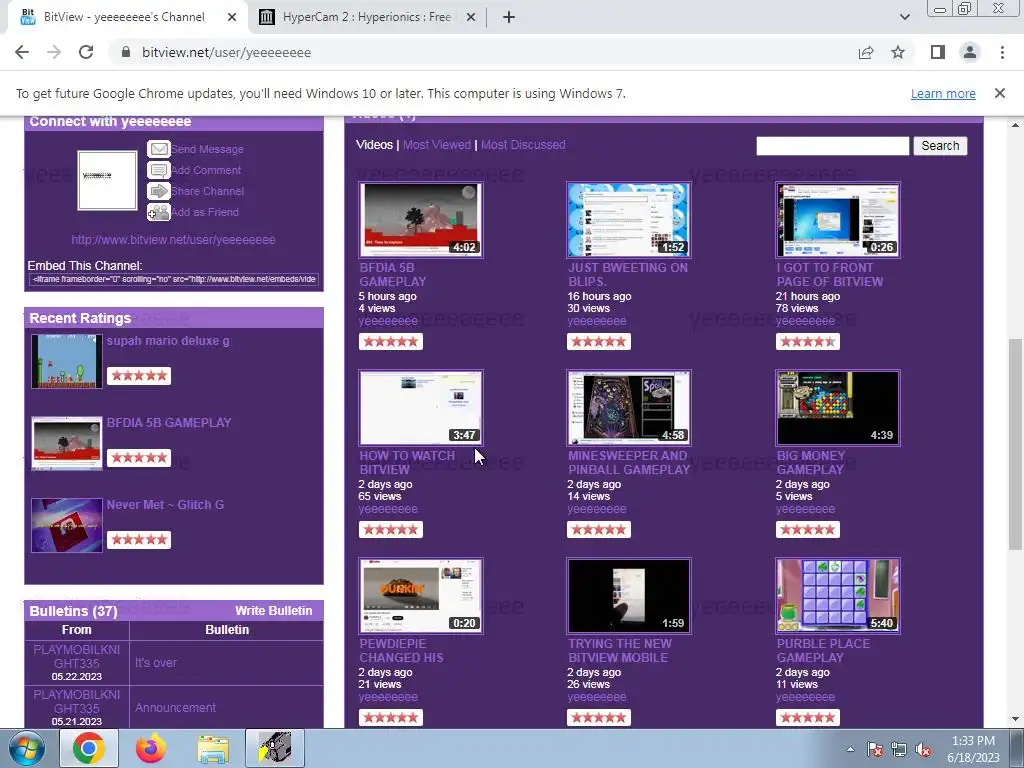Switch to the HyperCam 2 tab

366,17
